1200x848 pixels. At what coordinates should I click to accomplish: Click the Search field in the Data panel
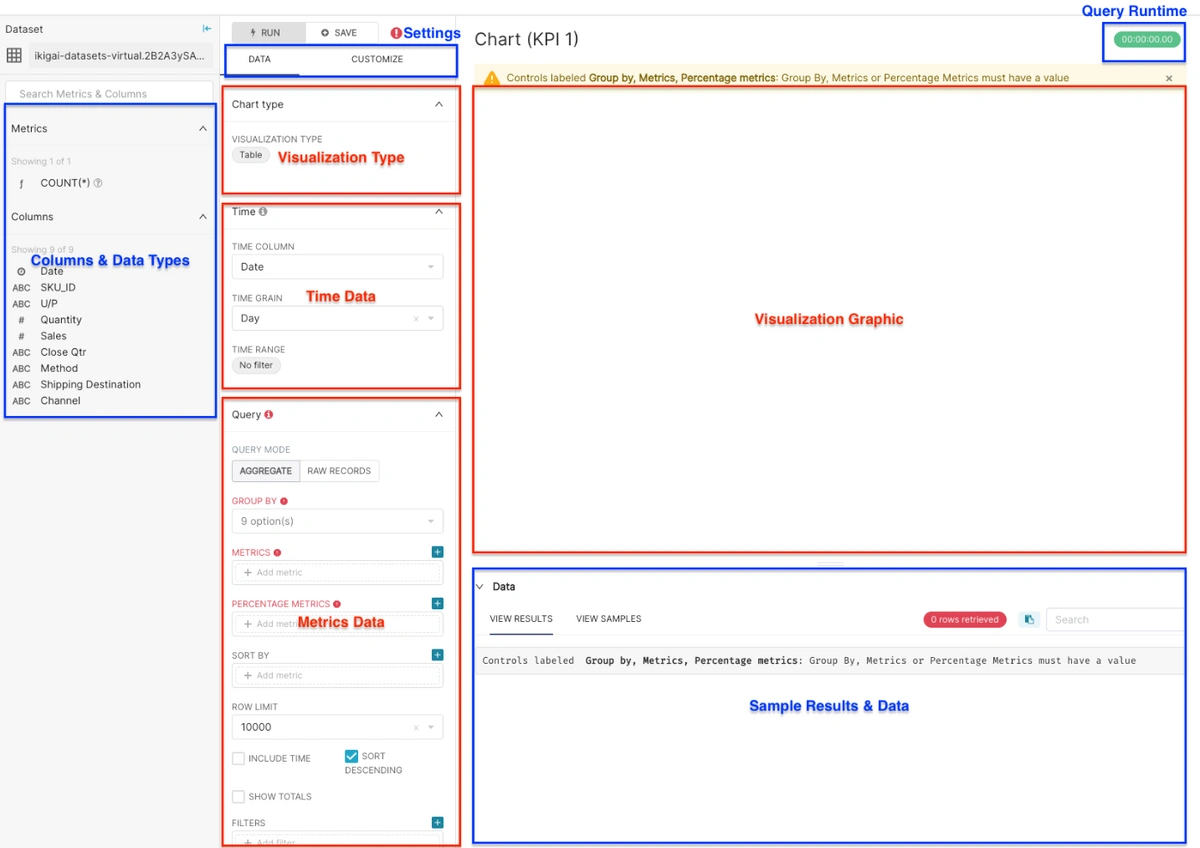point(1115,620)
